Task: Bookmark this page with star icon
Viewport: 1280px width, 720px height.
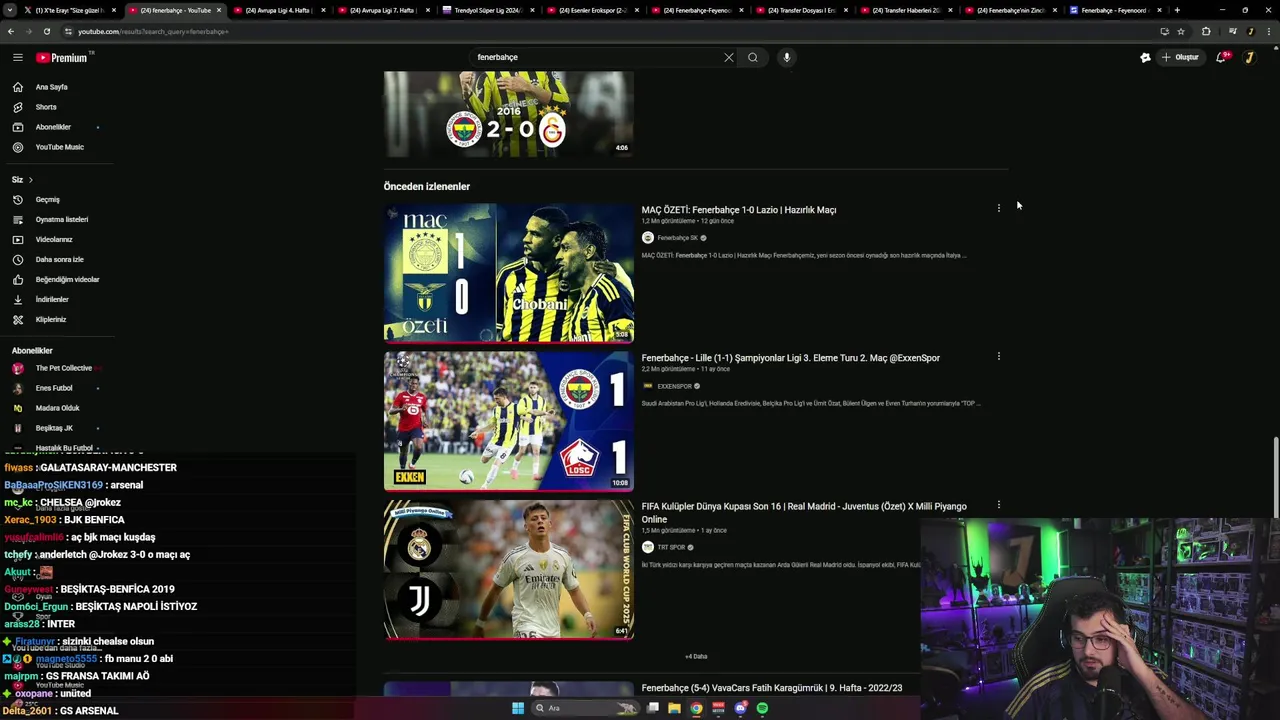Action: point(1181,31)
